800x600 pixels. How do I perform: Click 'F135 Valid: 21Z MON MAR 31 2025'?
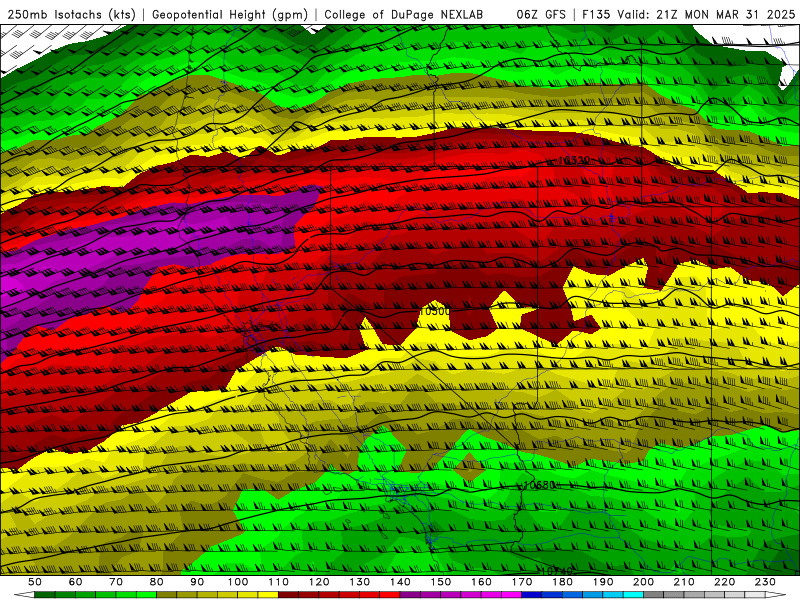coord(688,14)
